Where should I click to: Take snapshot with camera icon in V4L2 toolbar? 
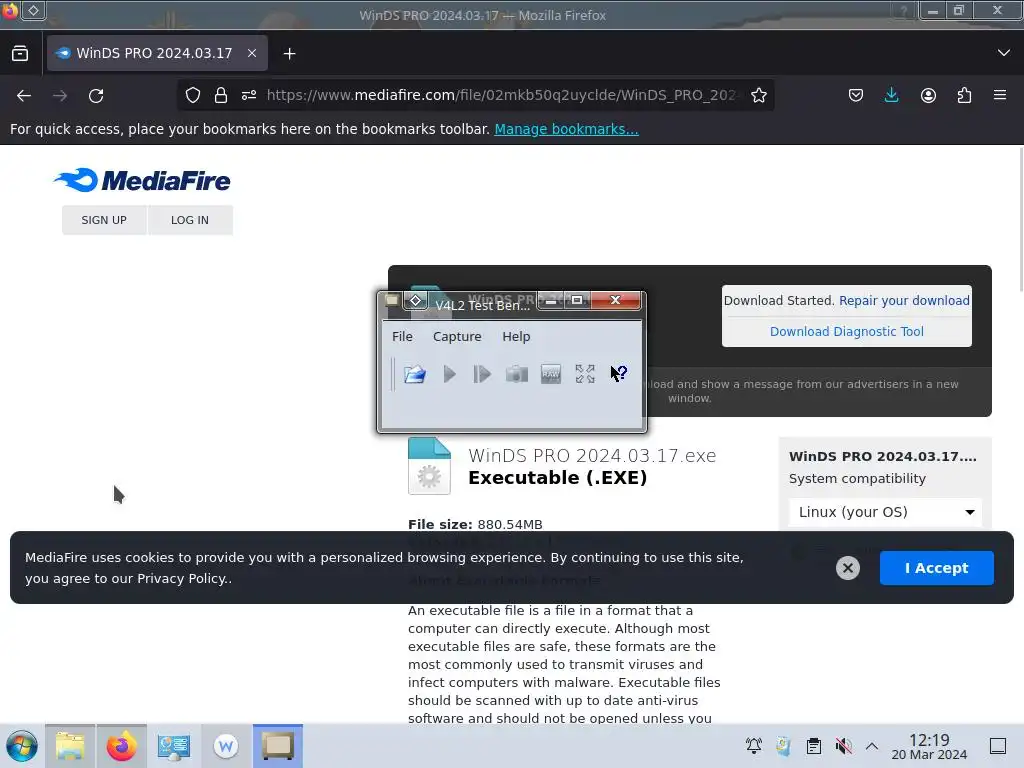coord(517,374)
